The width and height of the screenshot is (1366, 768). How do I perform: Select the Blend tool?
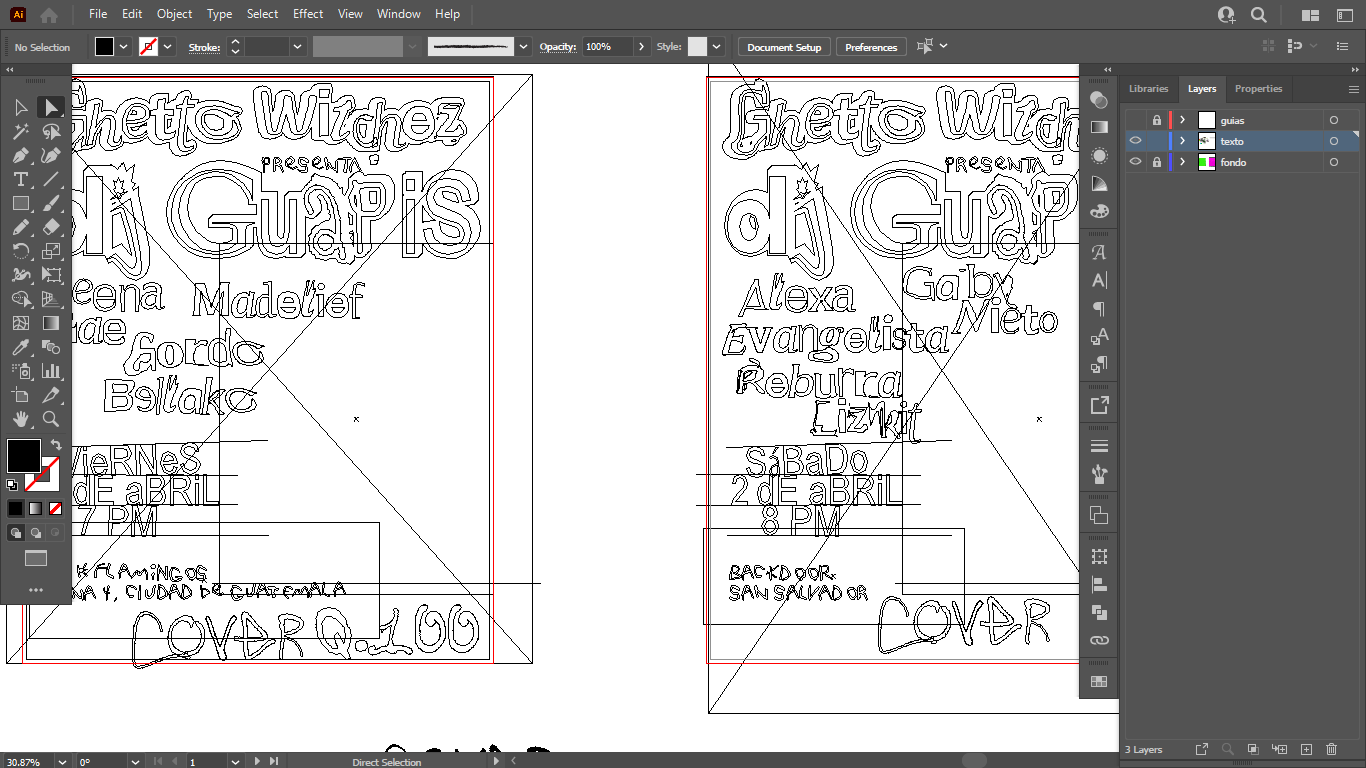pos(51,347)
